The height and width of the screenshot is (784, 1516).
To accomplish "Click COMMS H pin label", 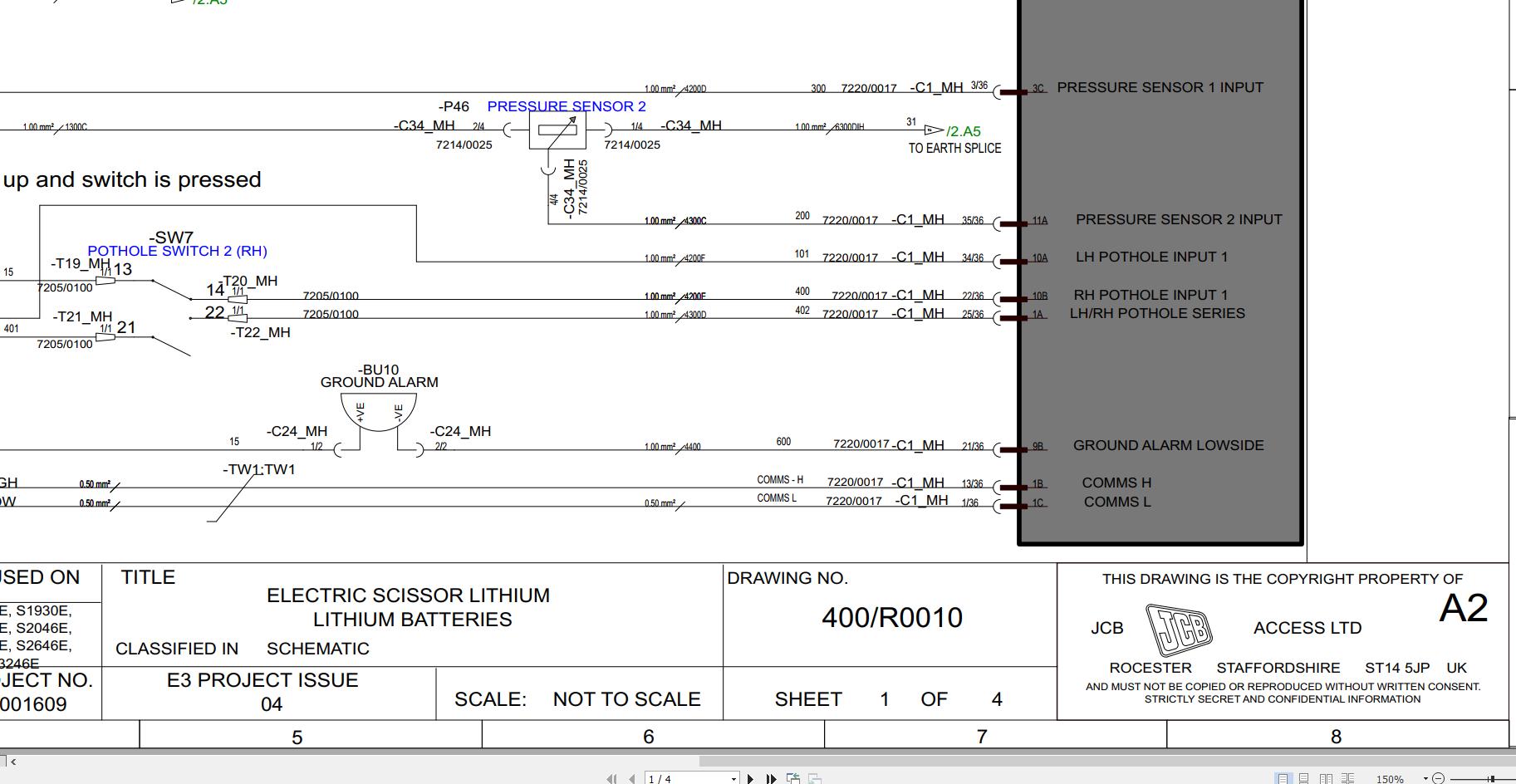I will pos(1116,483).
